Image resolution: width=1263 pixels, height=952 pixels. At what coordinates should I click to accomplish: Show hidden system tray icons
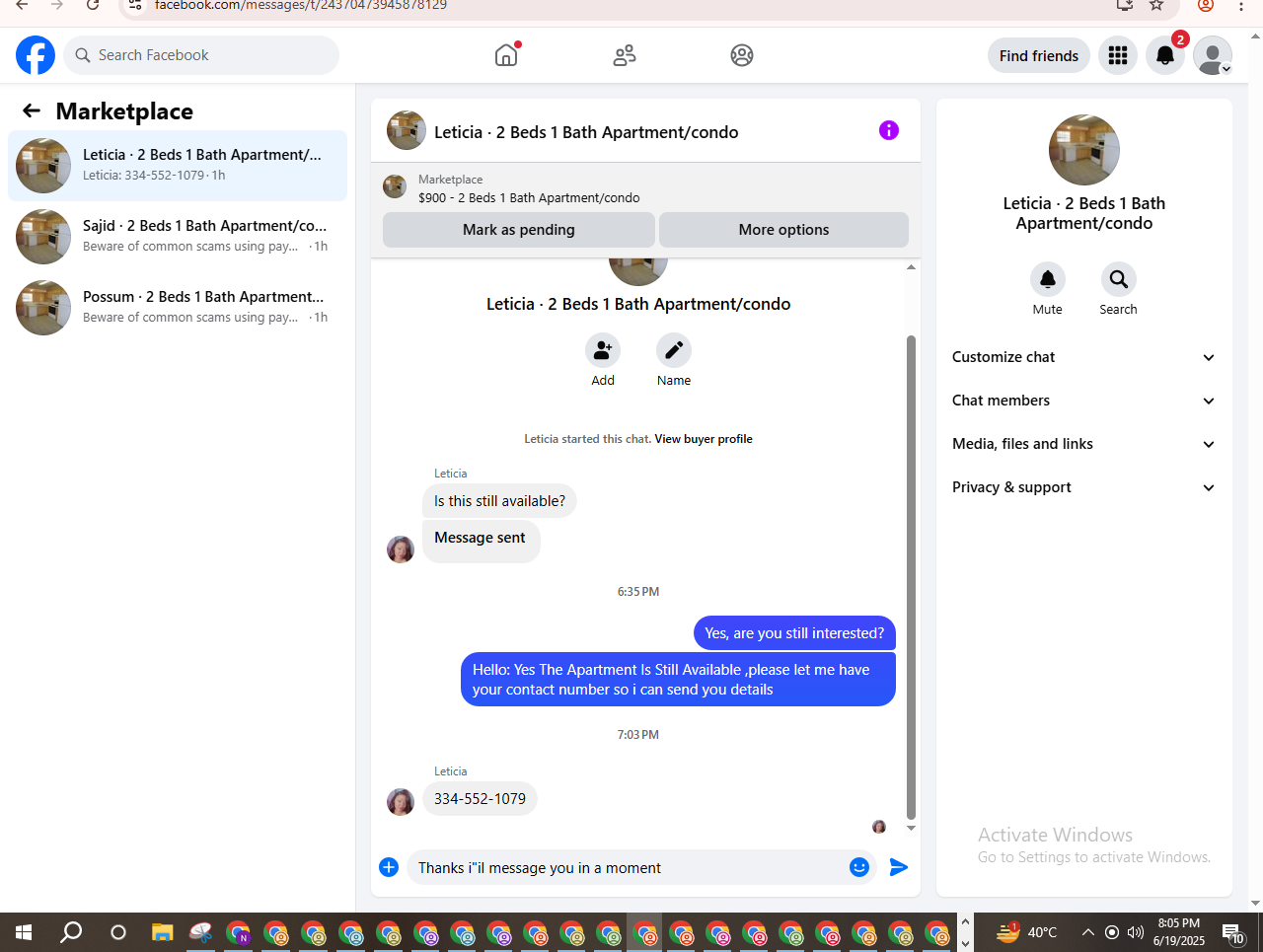pos(1087,932)
